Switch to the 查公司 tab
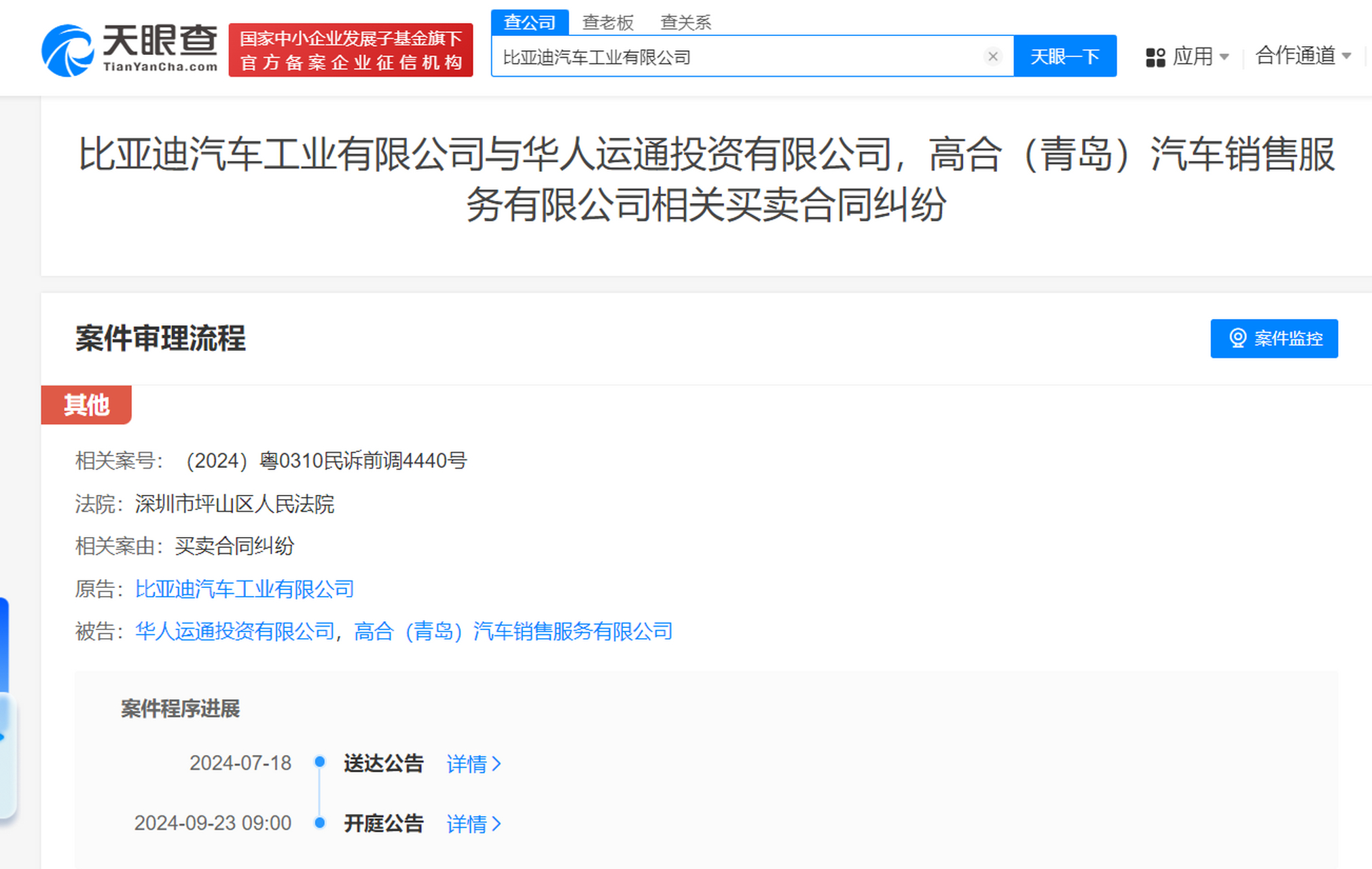1372x869 pixels. click(x=529, y=22)
